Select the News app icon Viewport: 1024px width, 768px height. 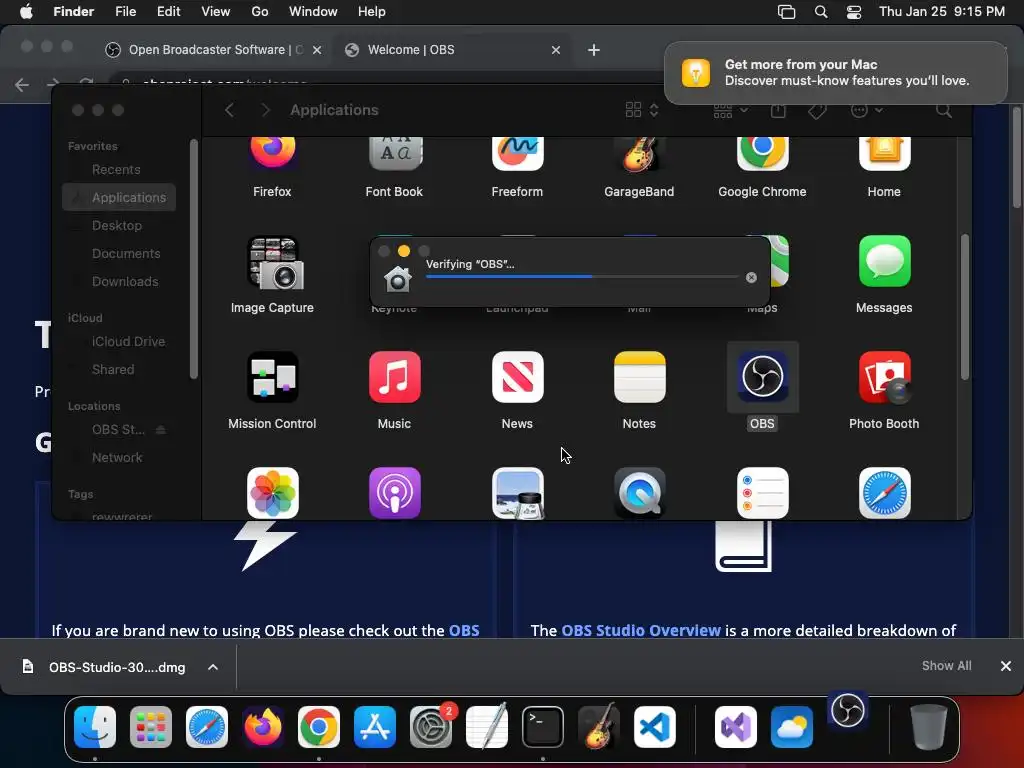(x=517, y=377)
